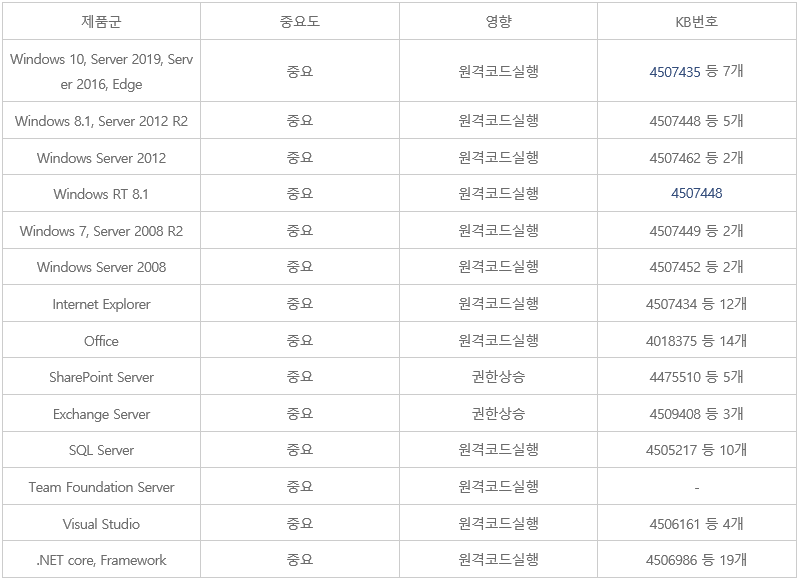Click the KB번호 column header
Viewport: 799px width, 580px height.
[696, 21]
